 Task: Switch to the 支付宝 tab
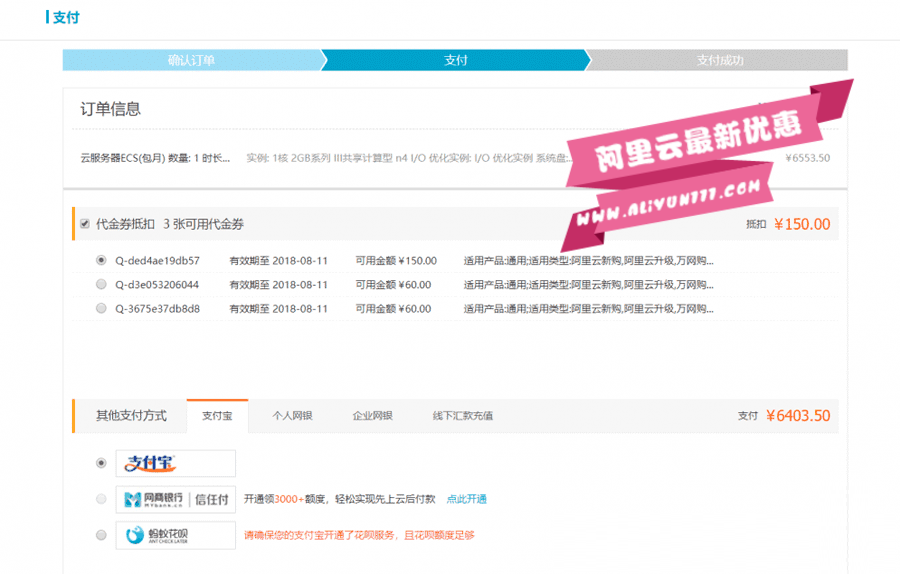(x=217, y=416)
